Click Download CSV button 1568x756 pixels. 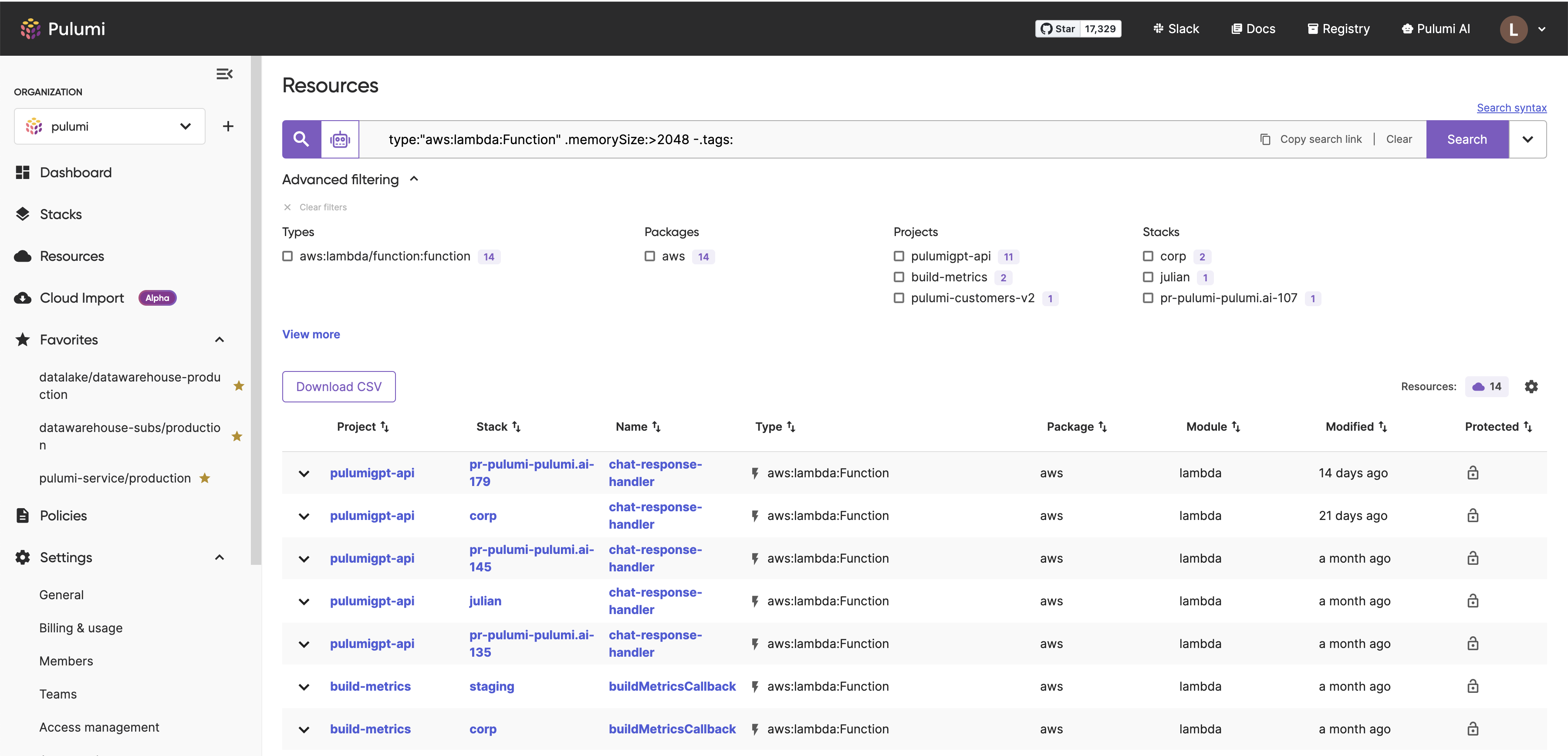tap(338, 387)
